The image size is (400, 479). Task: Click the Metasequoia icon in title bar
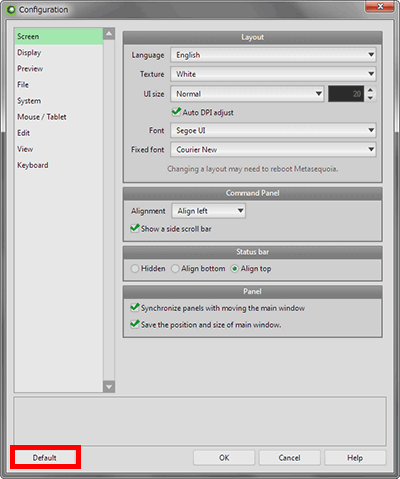click(11, 10)
